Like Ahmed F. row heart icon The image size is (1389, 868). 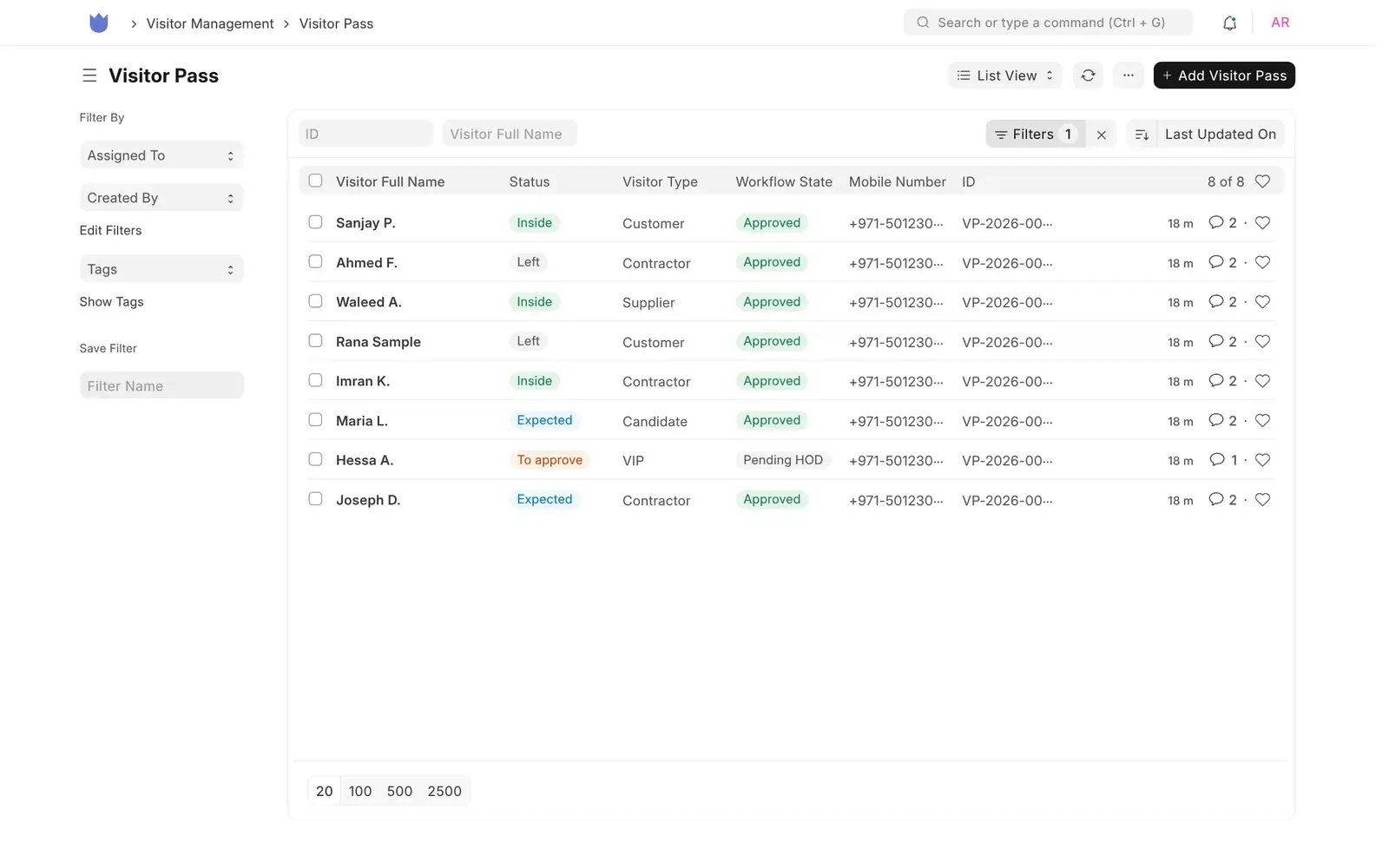[1262, 262]
